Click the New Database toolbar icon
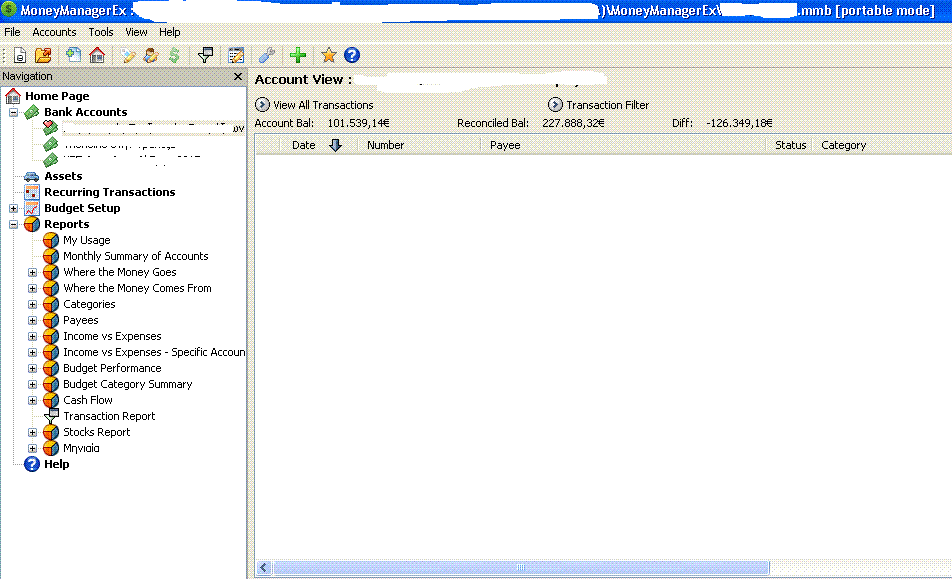Screen dimensions: 952x579 coord(19,55)
